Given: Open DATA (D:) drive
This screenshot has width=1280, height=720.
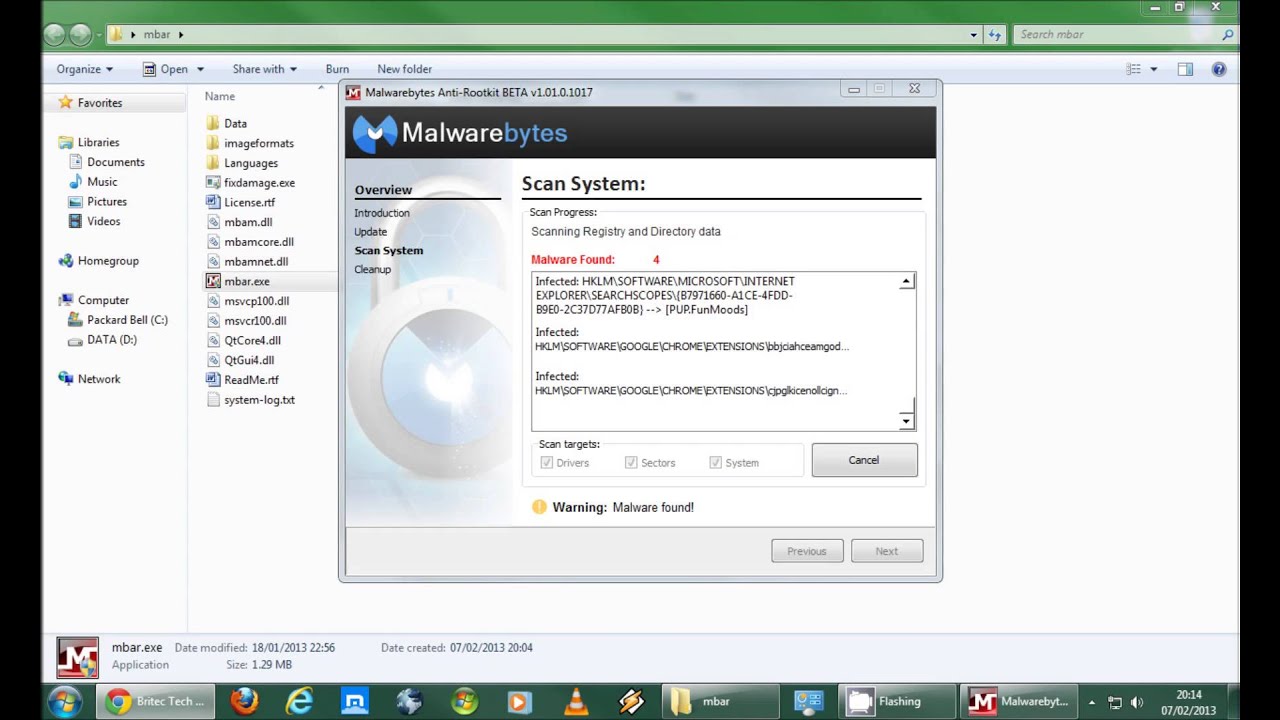Looking at the screenshot, I should click(x=111, y=340).
